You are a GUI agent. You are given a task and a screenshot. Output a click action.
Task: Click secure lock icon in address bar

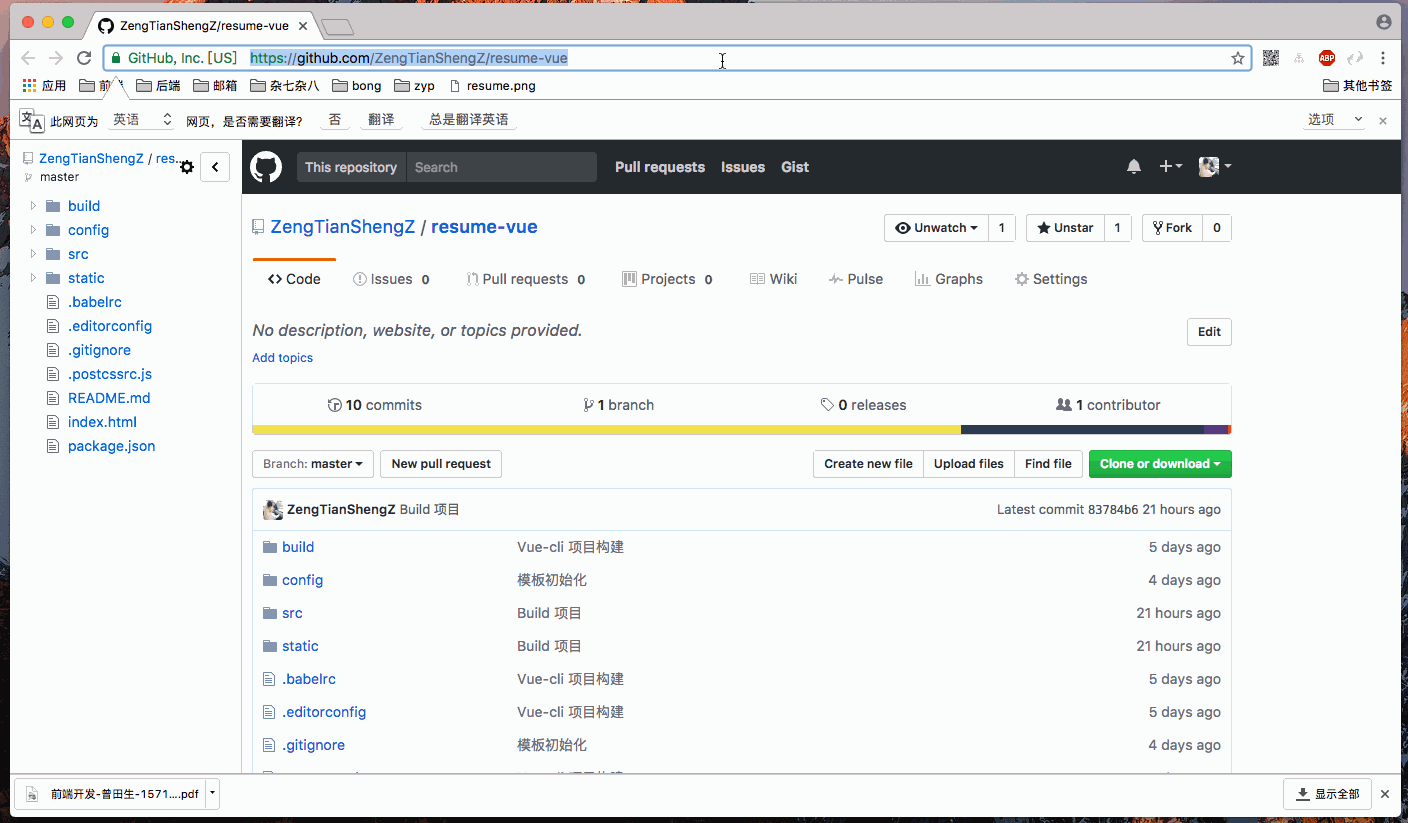pyautogui.click(x=116, y=58)
